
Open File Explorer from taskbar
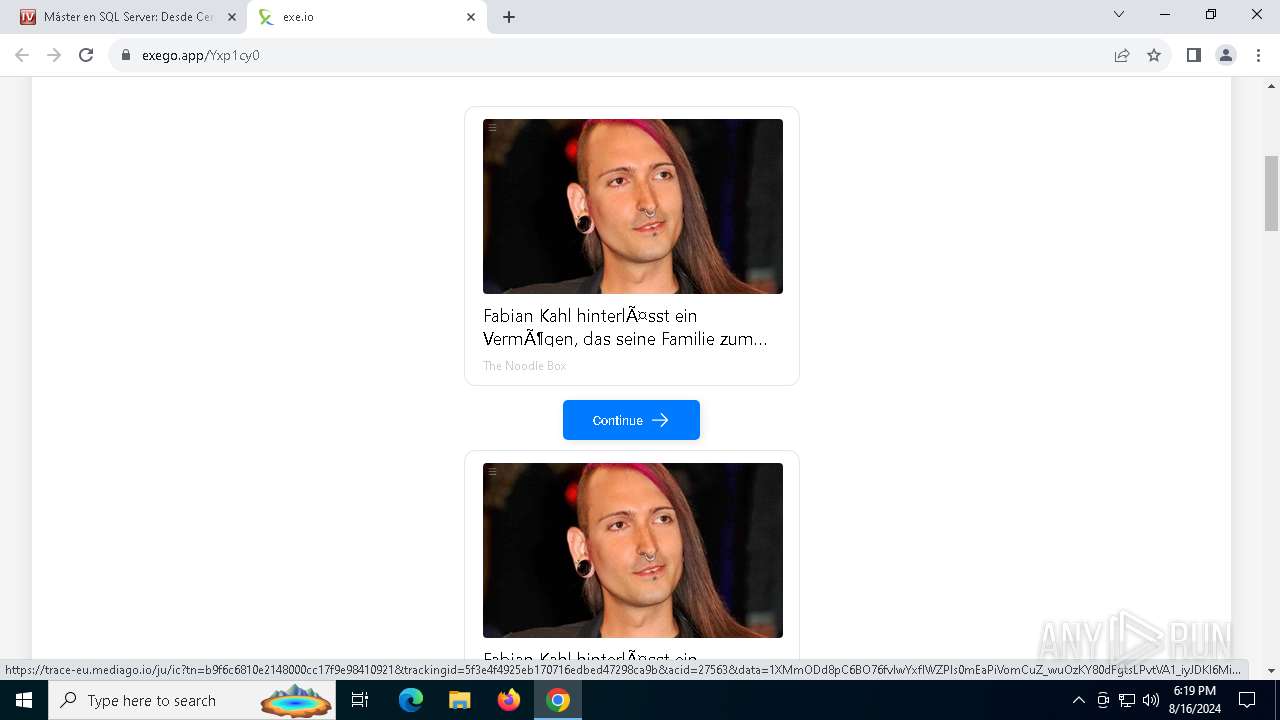pyautogui.click(x=459, y=700)
